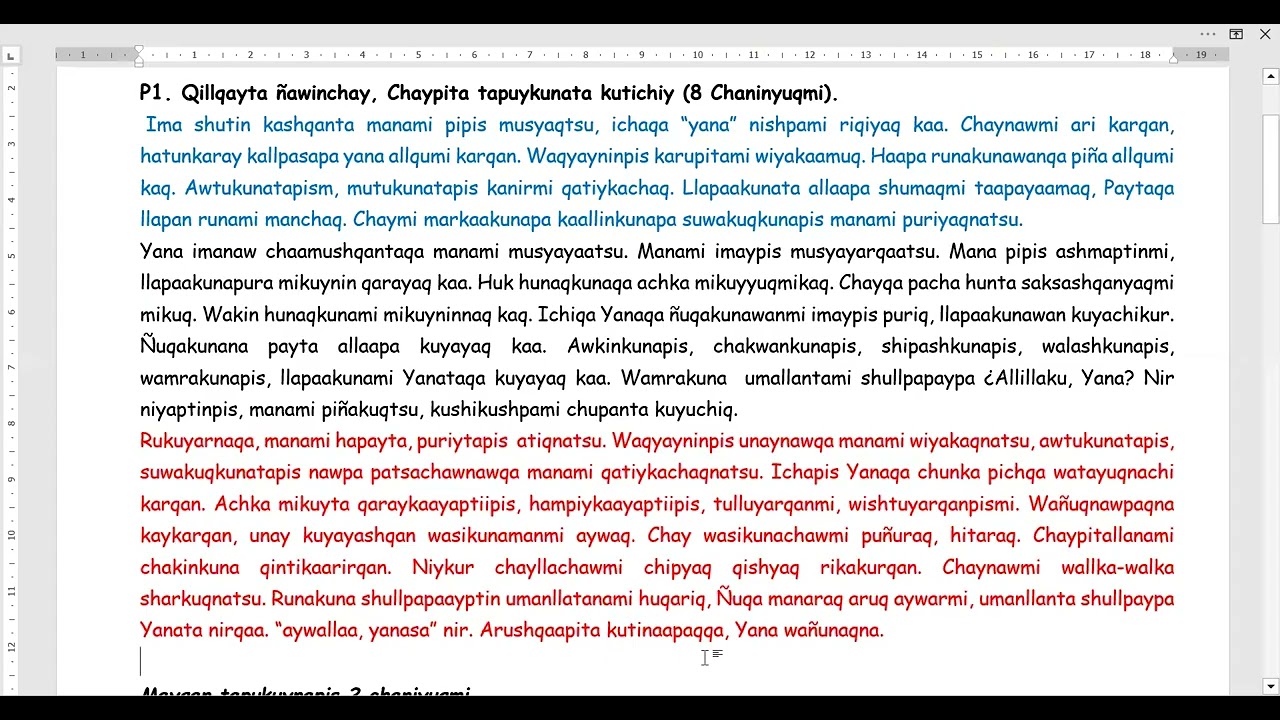Open the Ribbon Display Options button
Viewport: 1280px width, 720px height.
[1236, 34]
